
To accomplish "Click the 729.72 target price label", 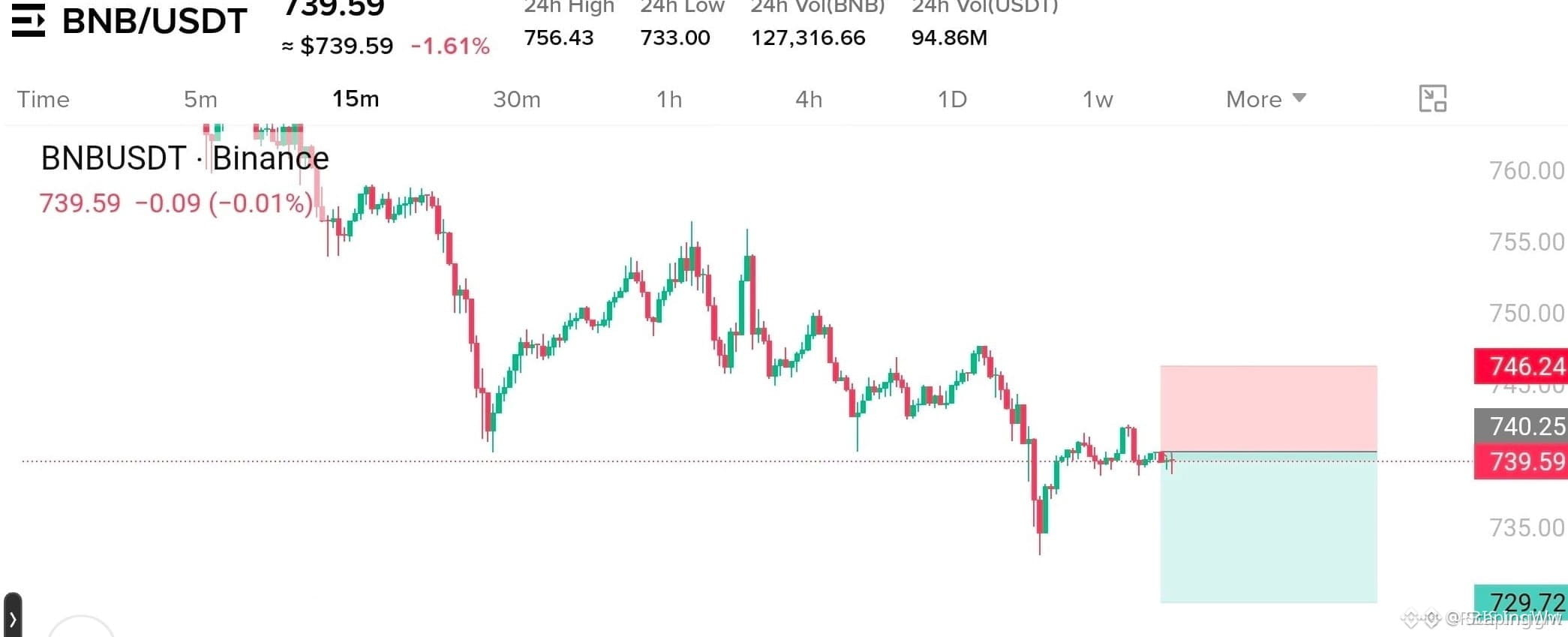I will click(1521, 602).
